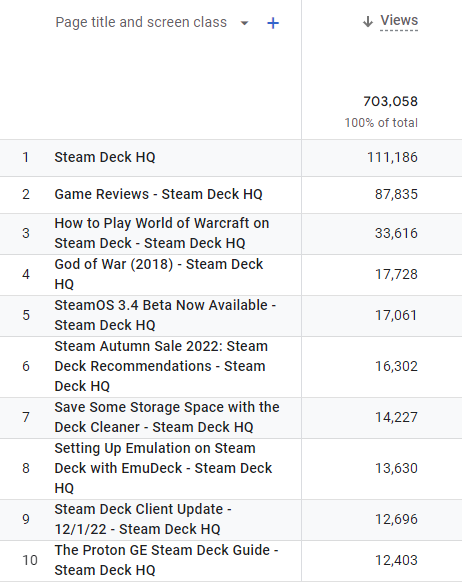Click the 111,186 views cell

pos(392,157)
